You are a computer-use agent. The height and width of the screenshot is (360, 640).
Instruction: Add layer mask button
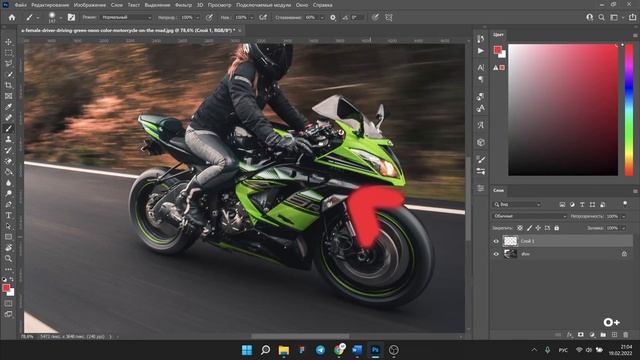[581, 335]
